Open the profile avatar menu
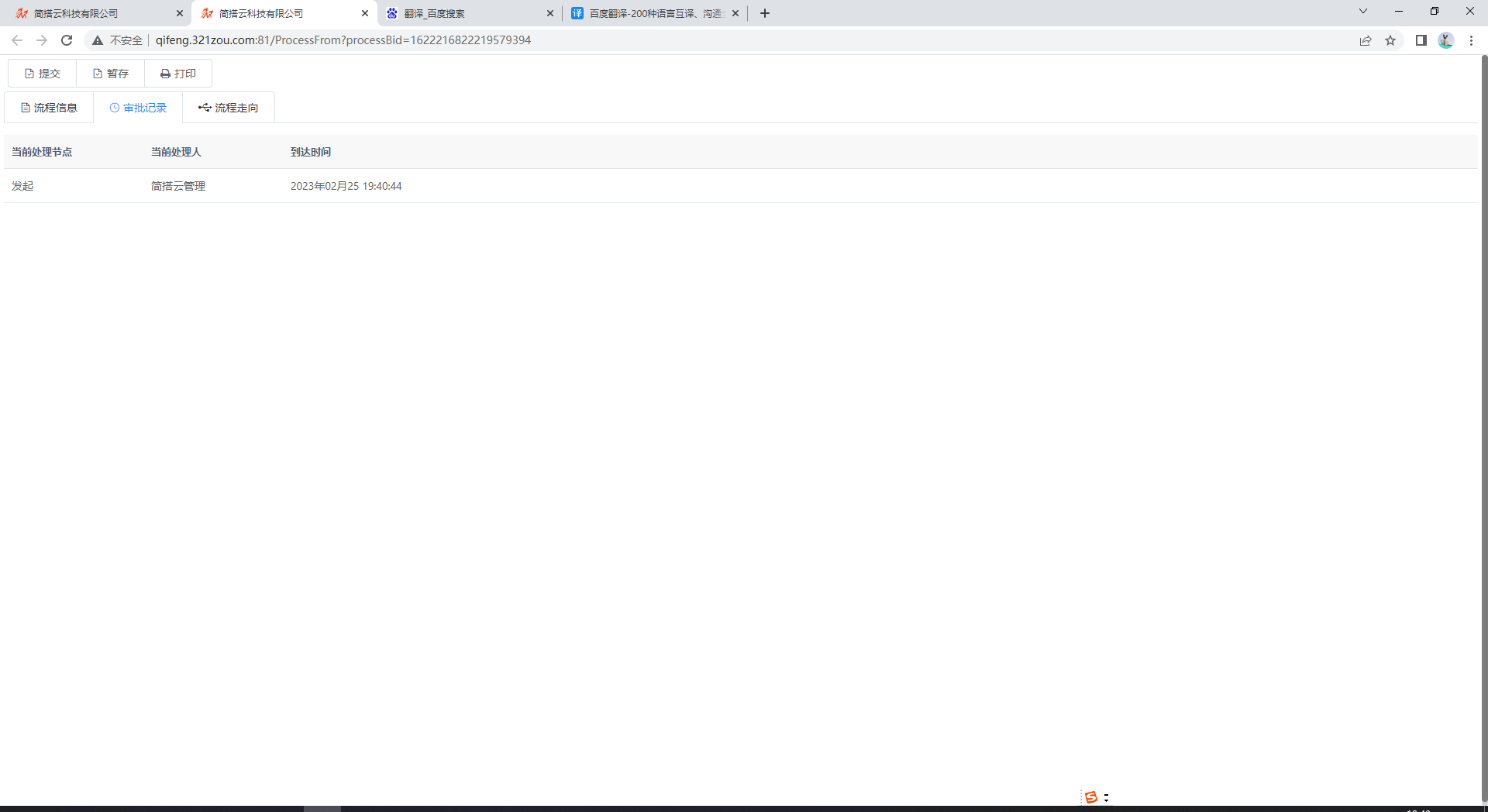1488x812 pixels. pos(1446,40)
